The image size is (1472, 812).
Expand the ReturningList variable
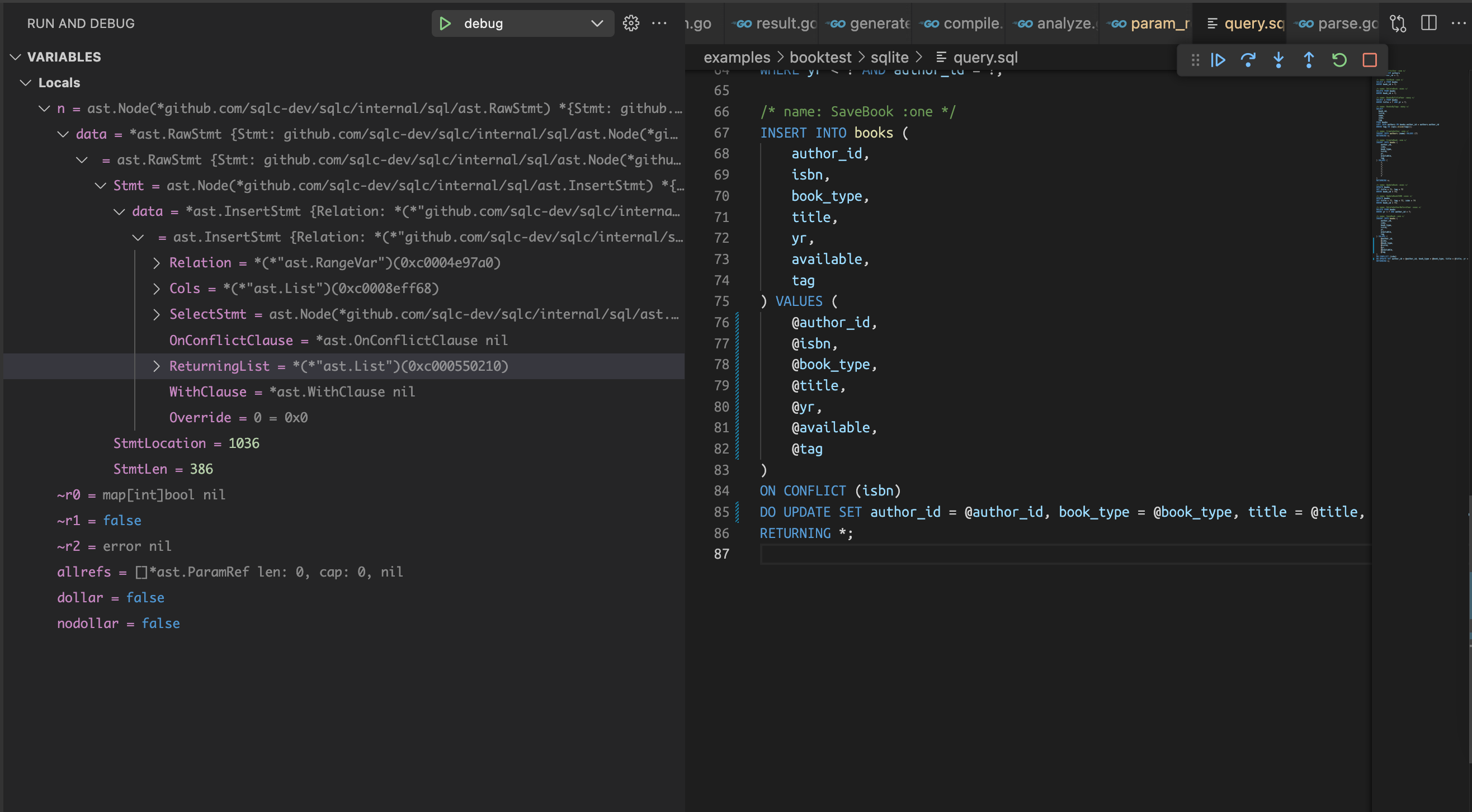(x=157, y=366)
